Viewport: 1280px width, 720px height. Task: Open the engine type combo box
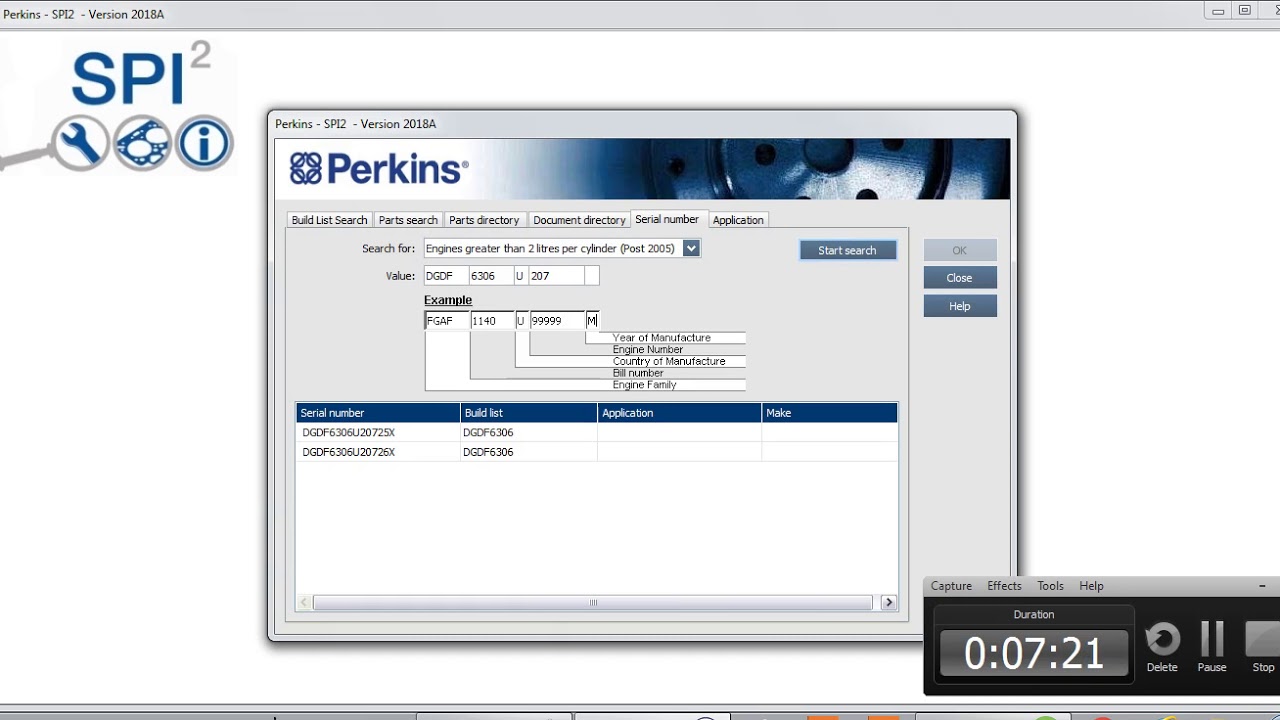562,248
